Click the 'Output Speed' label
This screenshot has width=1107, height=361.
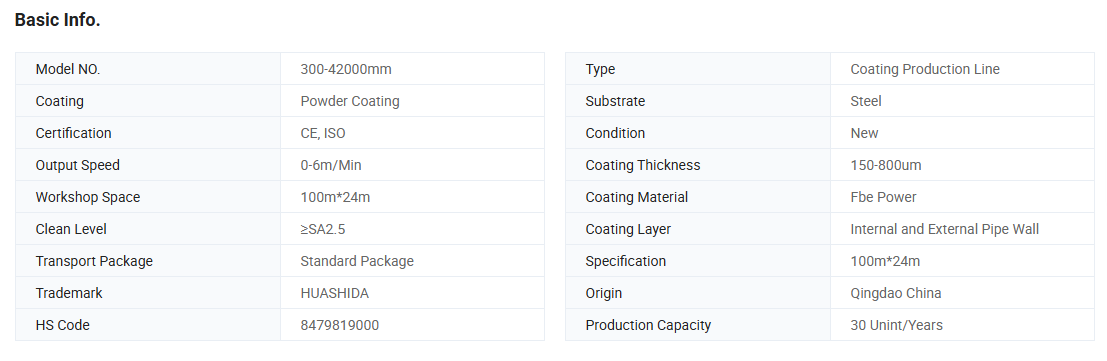78,165
